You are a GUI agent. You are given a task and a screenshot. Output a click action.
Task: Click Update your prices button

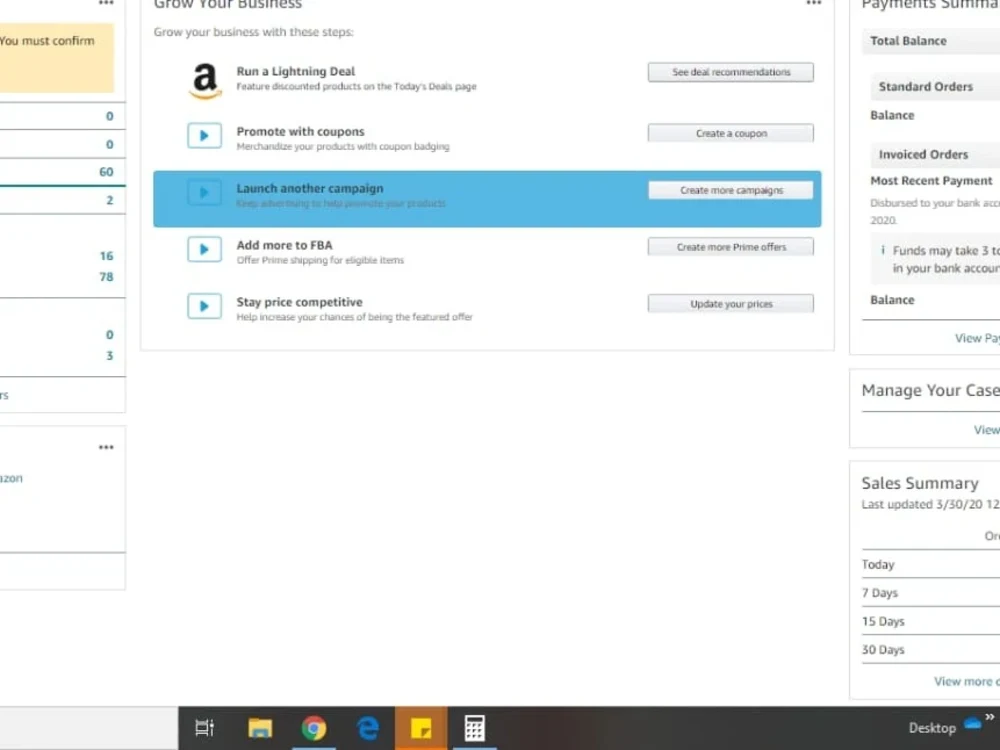731,304
